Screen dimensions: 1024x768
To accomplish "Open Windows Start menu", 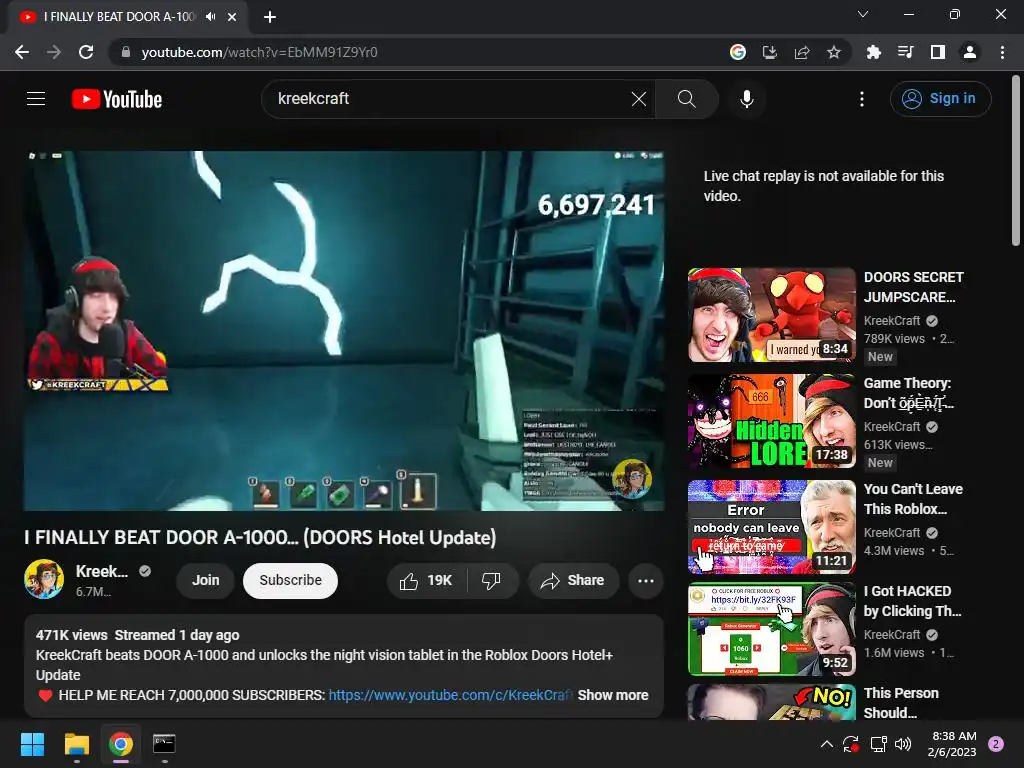I will click(x=32, y=744).
